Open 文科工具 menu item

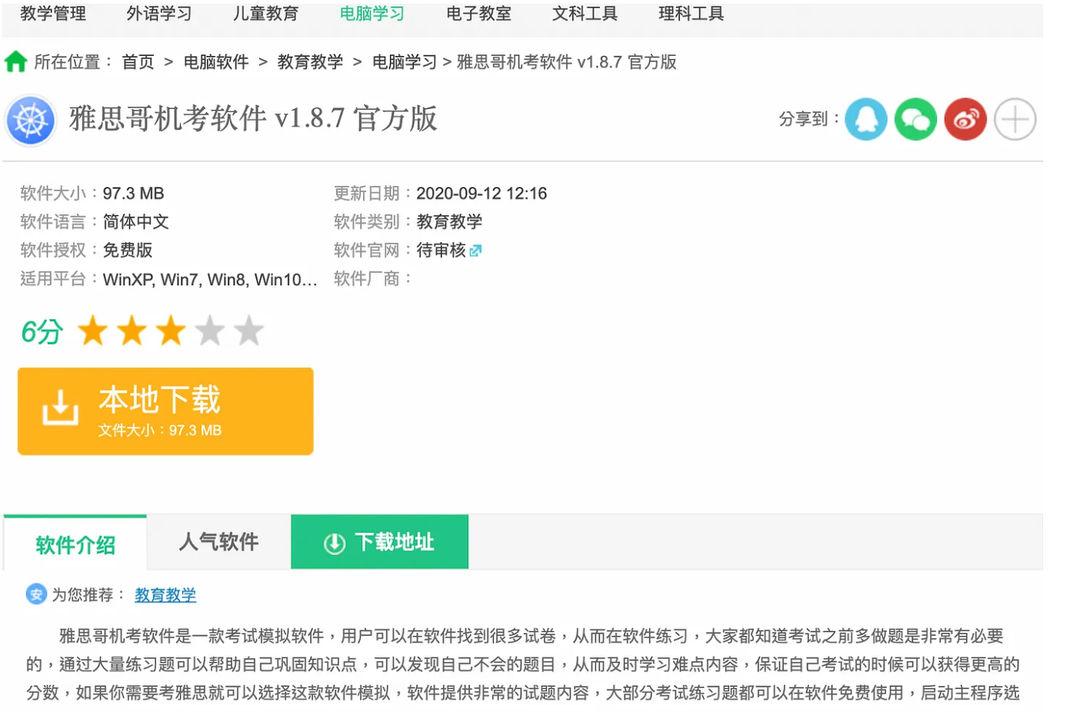(585, 14)
